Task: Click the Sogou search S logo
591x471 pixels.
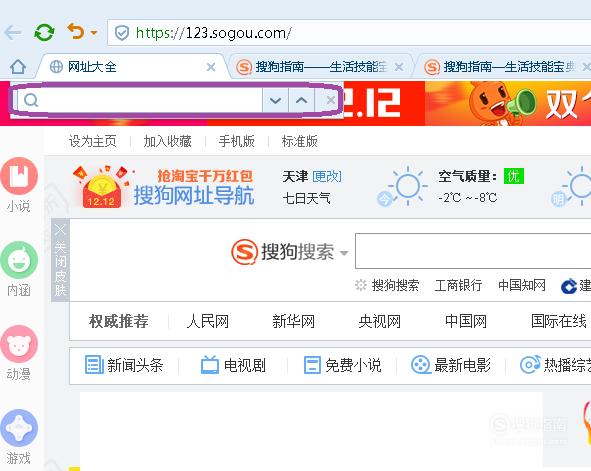Action: (x=245, y=252)
